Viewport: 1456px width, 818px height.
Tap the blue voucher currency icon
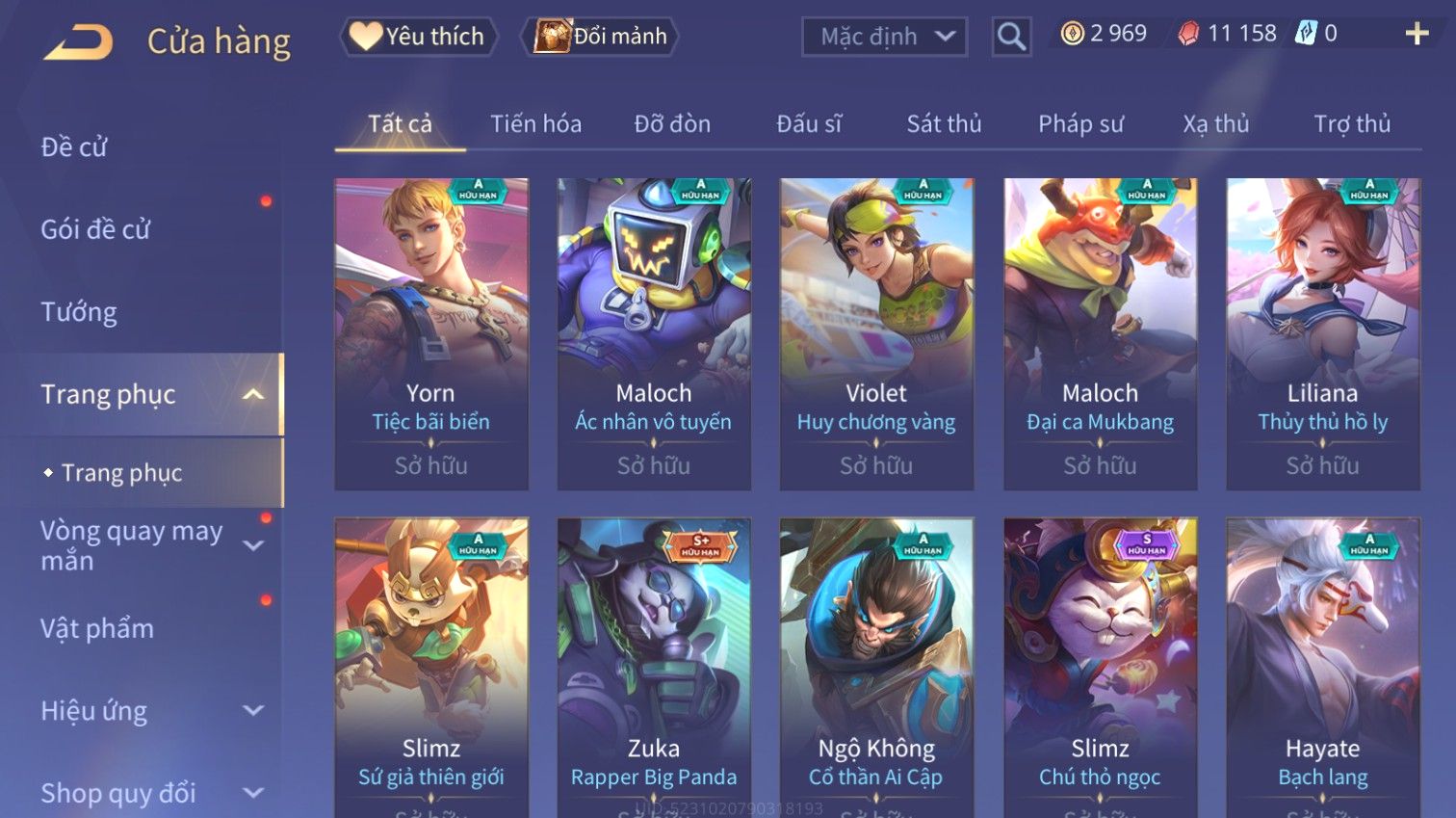point(1305,34)
